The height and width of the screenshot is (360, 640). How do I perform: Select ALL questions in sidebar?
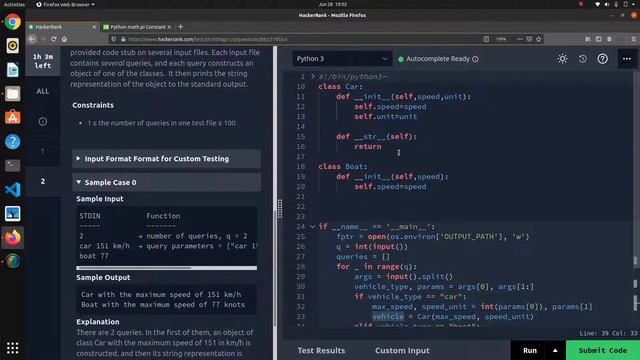(x=42, y=91)
